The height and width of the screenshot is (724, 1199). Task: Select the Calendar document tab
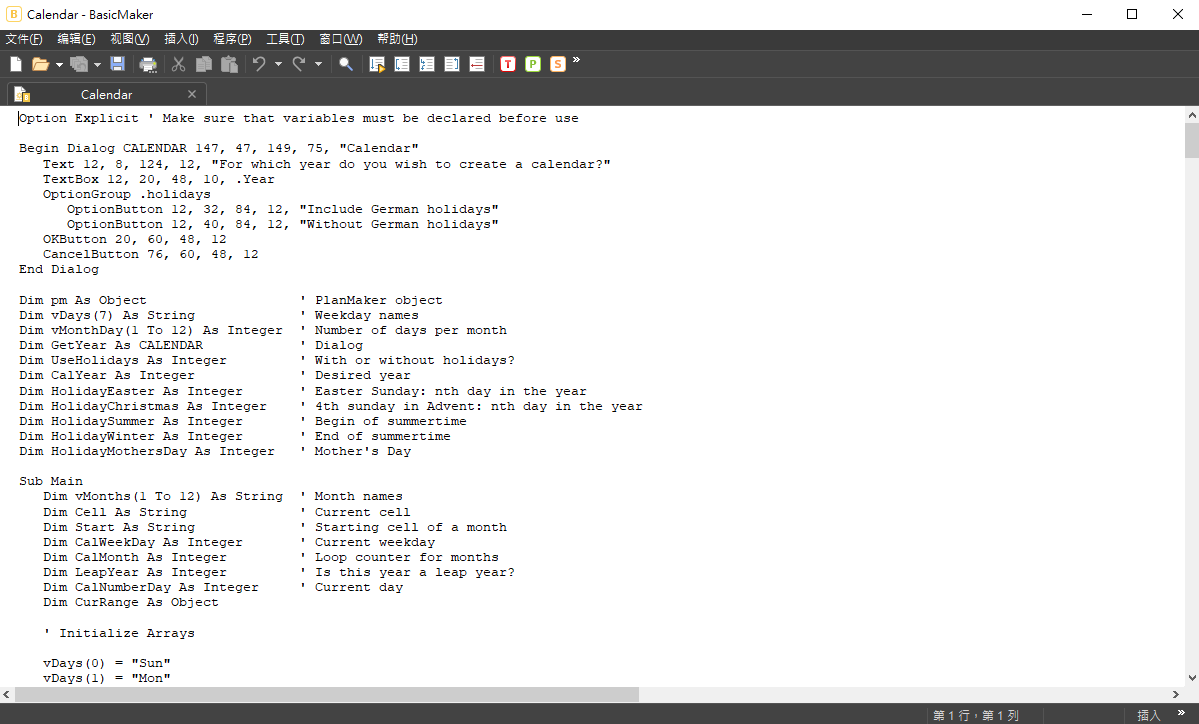(x=106, y=94)
